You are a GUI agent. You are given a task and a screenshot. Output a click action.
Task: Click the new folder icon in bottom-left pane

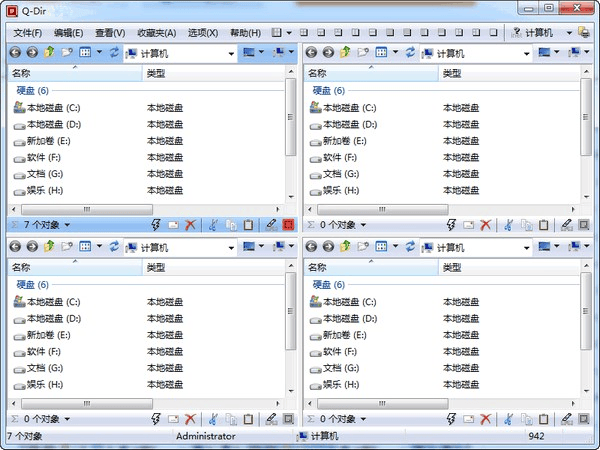(64, 246)
